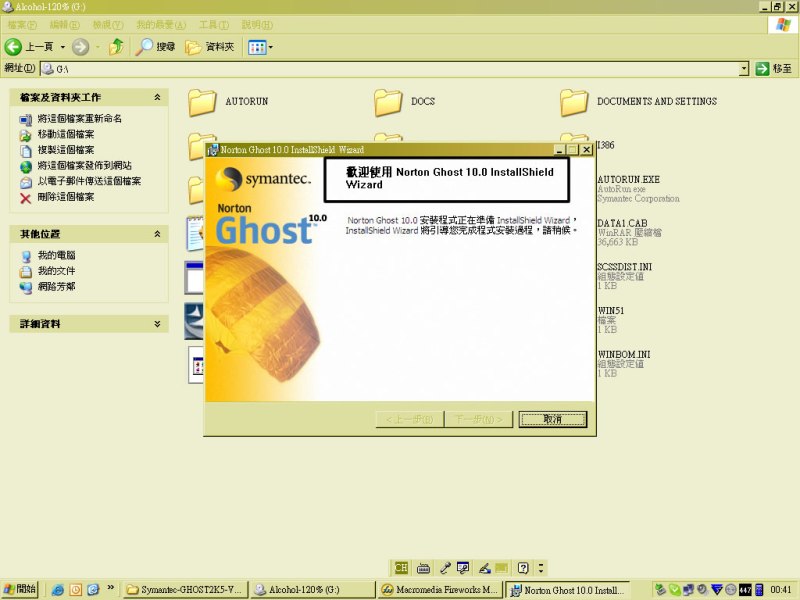Switch to Alcohol-120% (G:) taskbar button
800x600 pixels.
313,590
